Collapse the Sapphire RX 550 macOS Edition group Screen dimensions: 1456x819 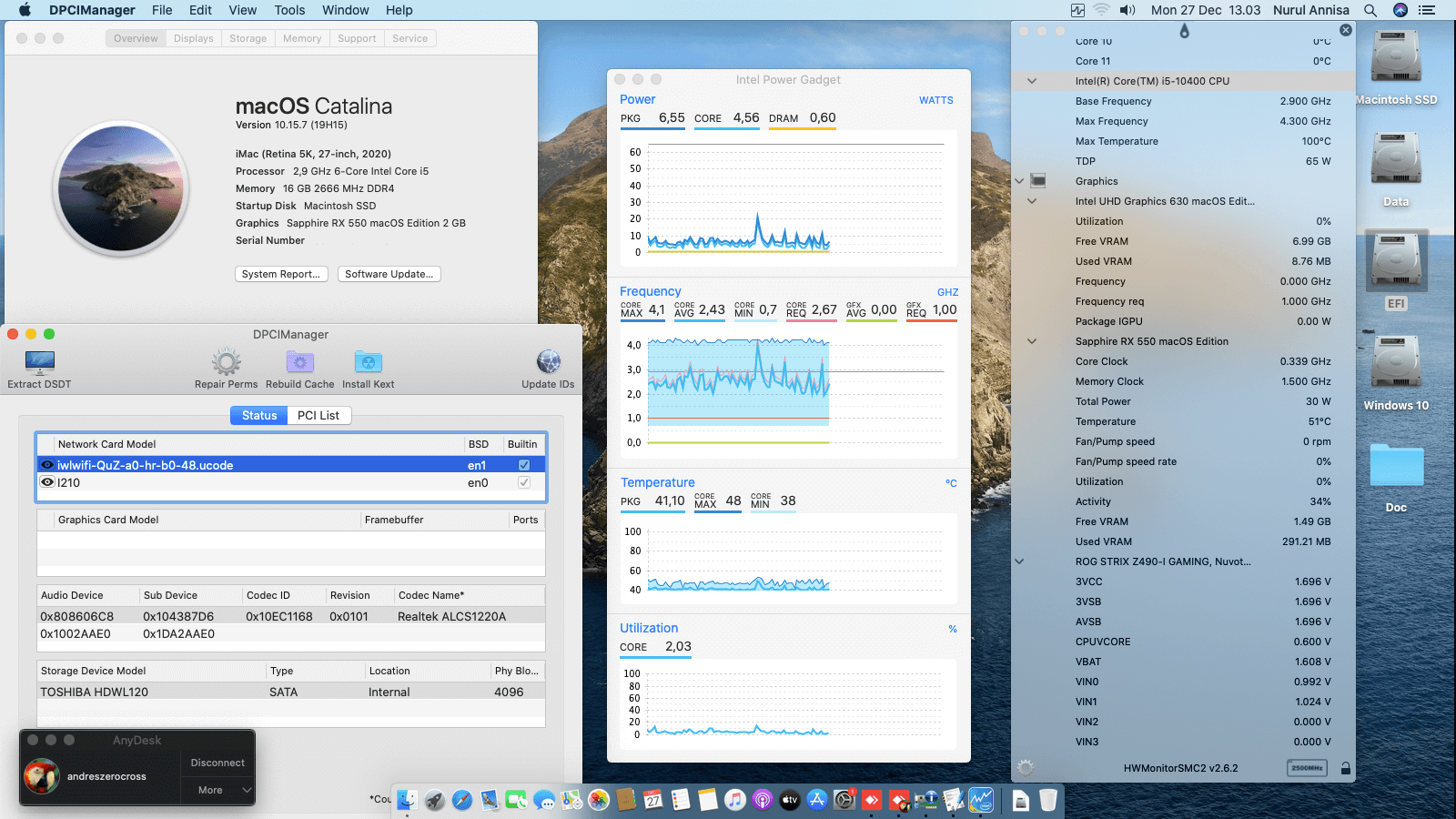click(x=1032, y=341)
